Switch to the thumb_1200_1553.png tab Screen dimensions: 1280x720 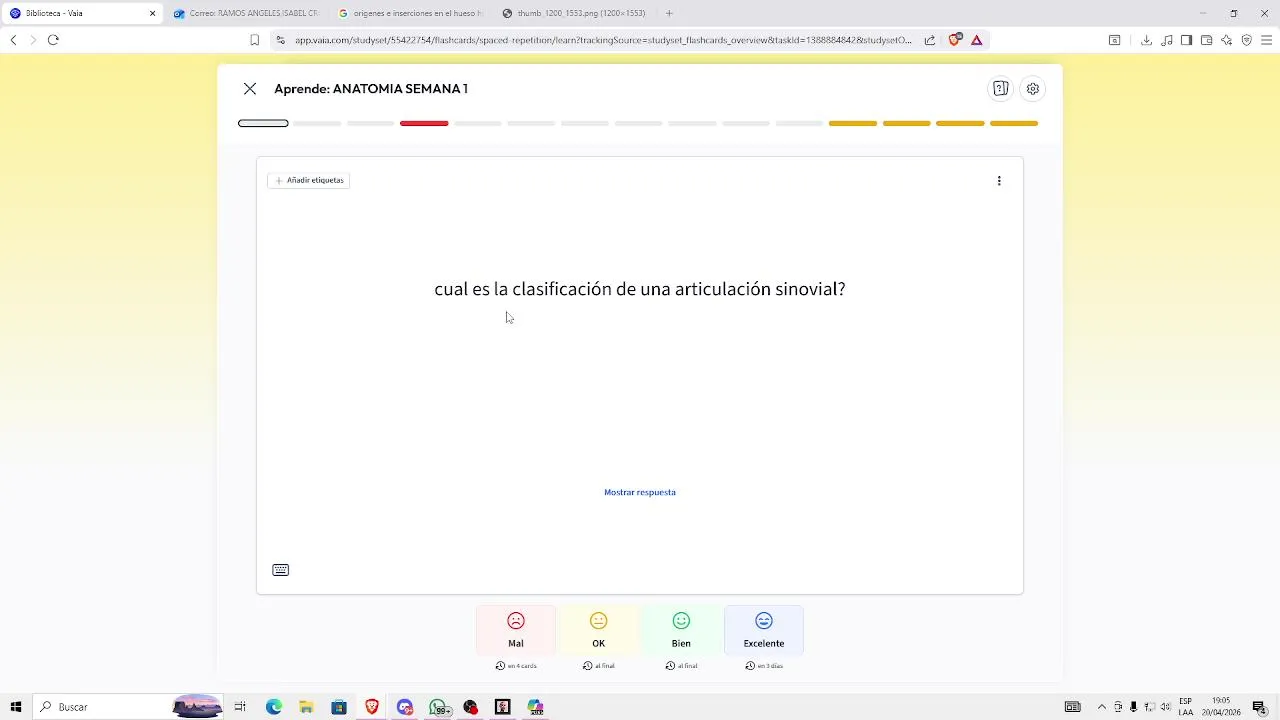[x=575, y=13]
